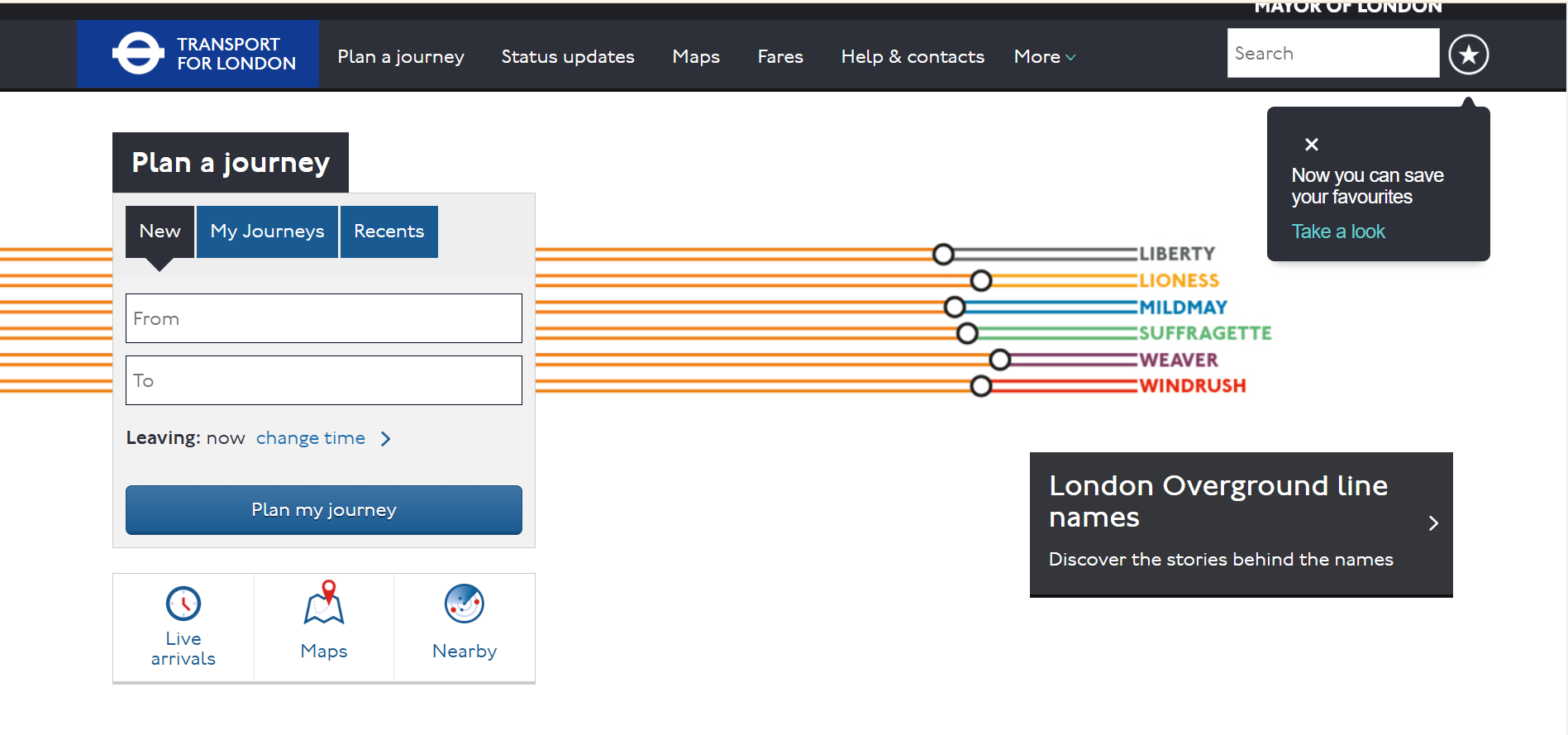This screenshot has width=1568, height=735.
Task: Open Live arrivals clock icon
Action: (x=183, y=604)
